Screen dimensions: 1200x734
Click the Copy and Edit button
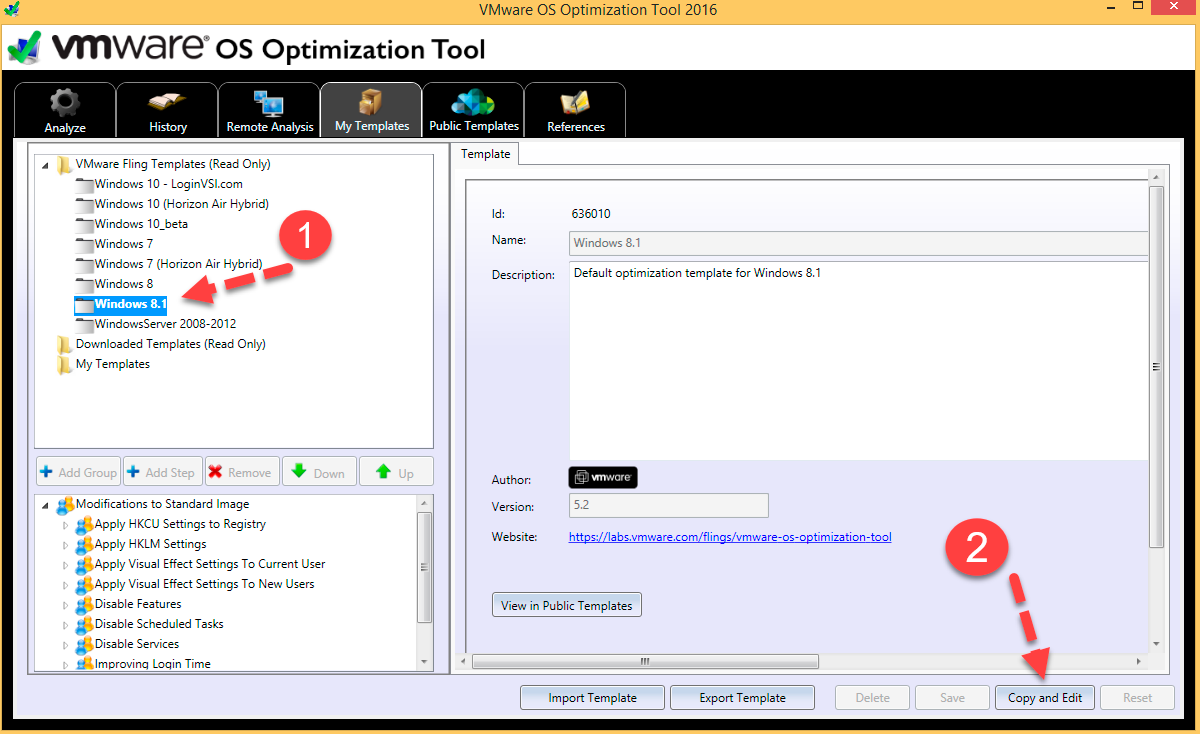point(1045,698)
